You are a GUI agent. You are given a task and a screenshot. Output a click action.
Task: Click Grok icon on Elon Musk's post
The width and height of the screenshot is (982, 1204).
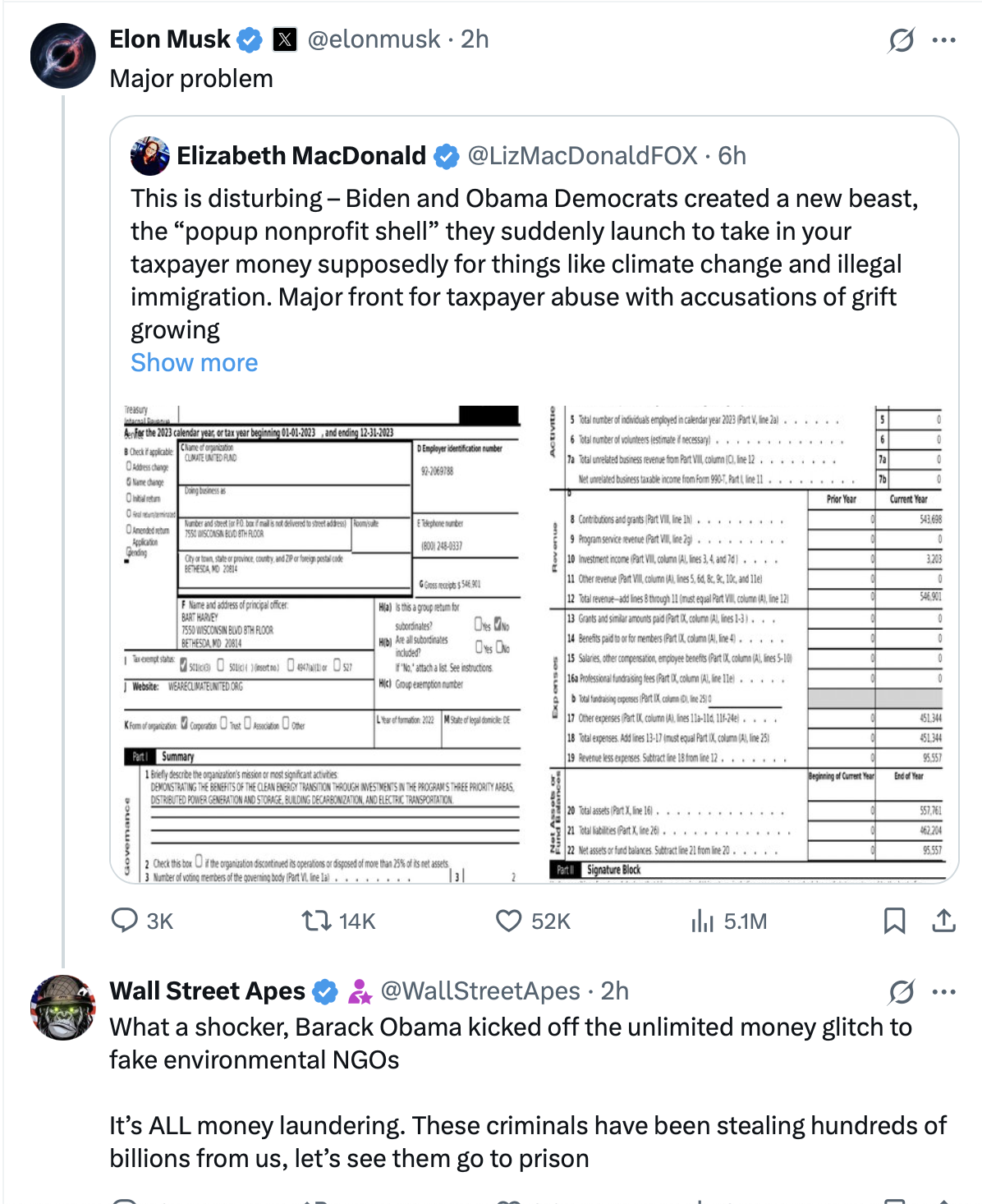click(x=902, y=39)
